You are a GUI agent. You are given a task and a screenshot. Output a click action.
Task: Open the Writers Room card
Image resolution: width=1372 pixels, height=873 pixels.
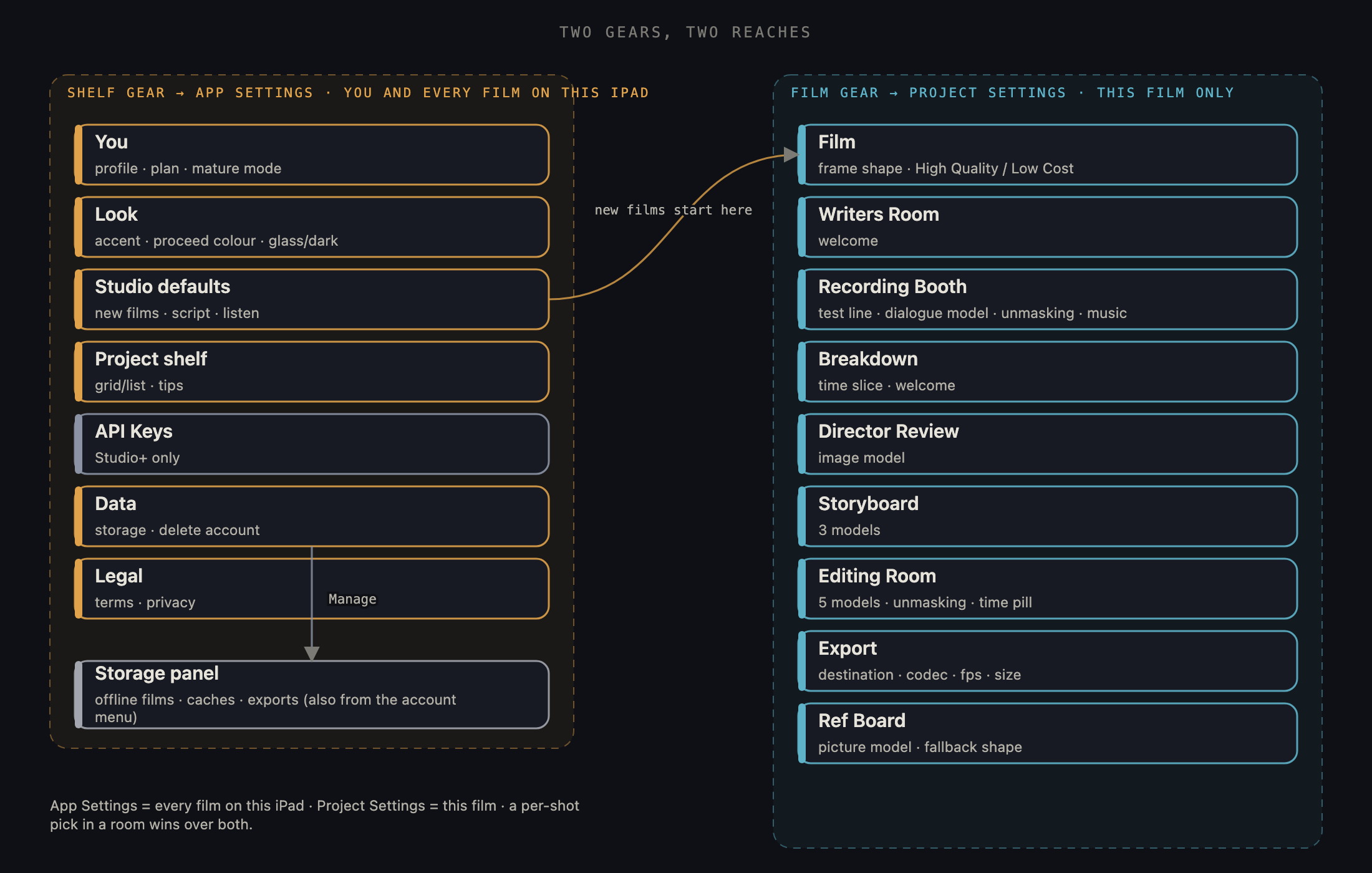click(1048, 227)
